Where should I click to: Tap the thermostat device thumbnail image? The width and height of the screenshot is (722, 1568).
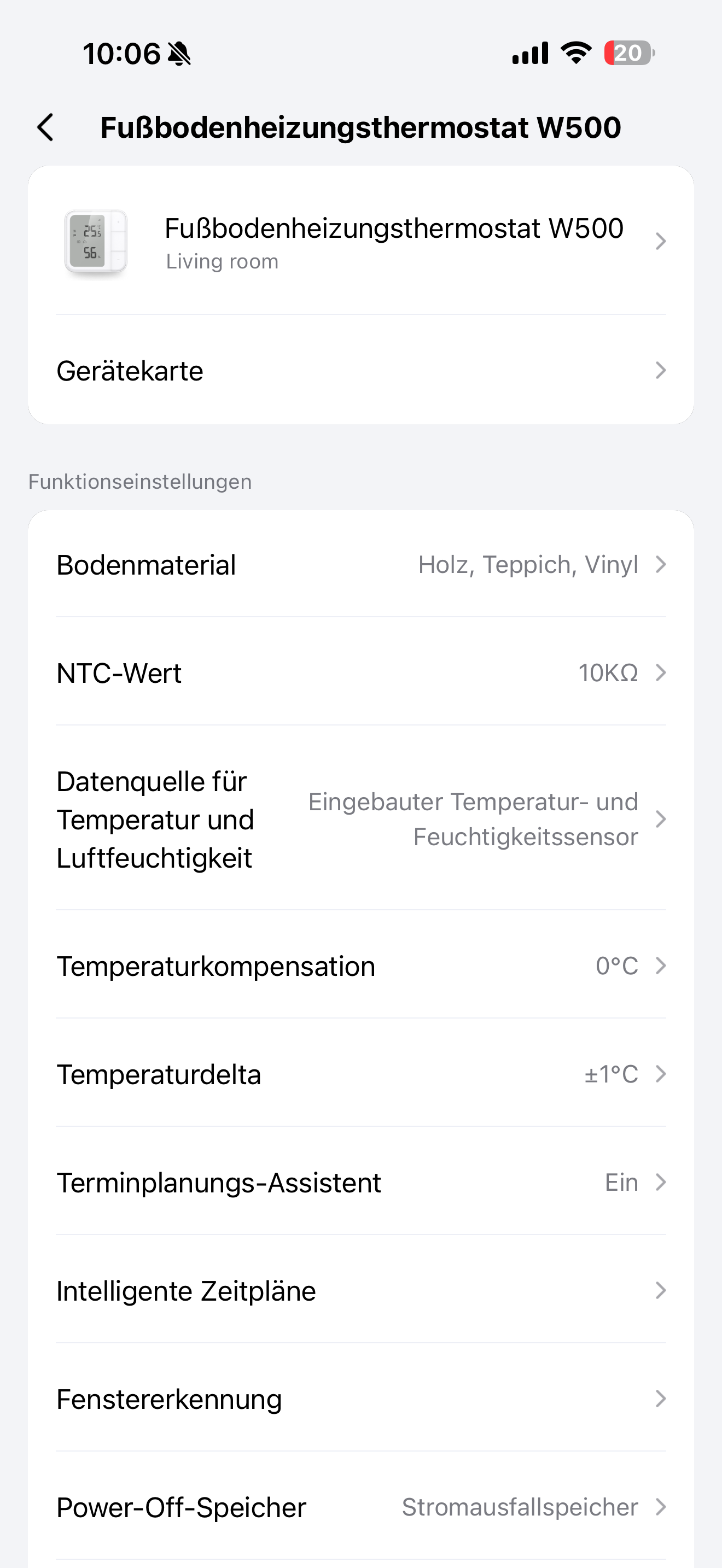[x=96, y=243]
